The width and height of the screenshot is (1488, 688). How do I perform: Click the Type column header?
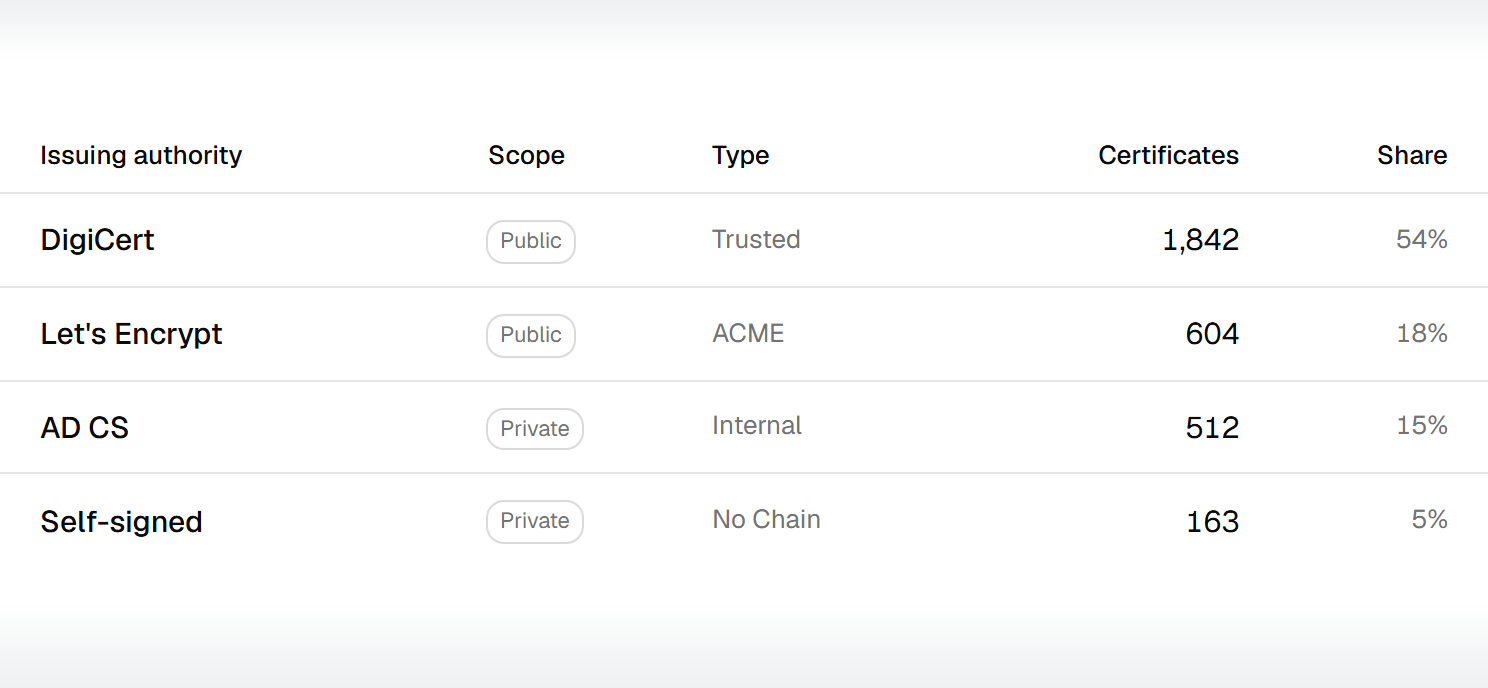click(740, 155)
